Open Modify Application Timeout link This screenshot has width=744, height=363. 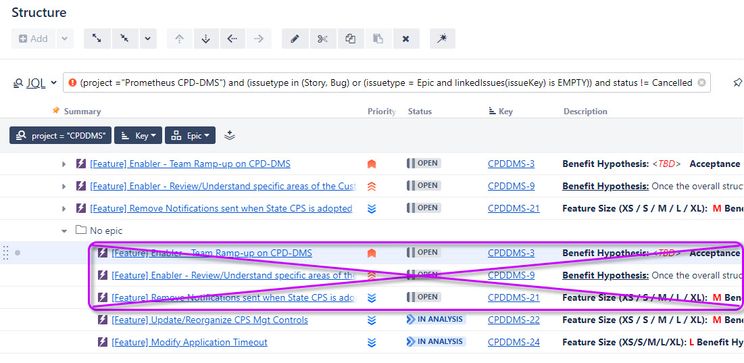[189, 343]
